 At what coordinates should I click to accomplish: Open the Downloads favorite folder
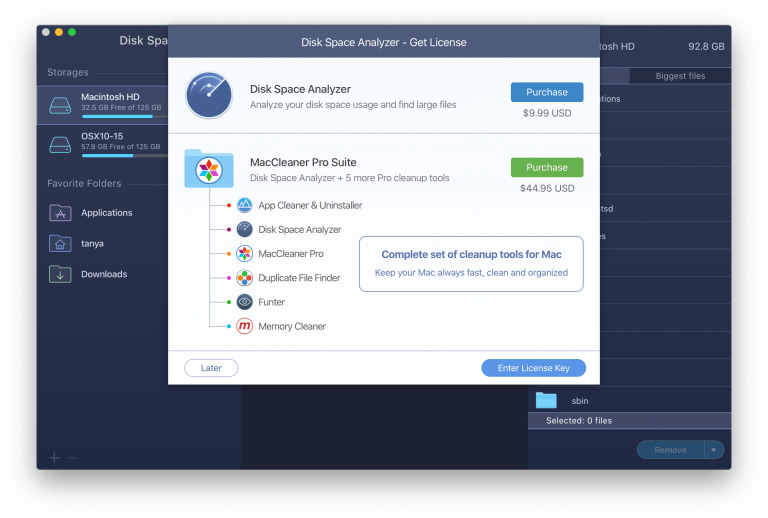coord(89,274)
